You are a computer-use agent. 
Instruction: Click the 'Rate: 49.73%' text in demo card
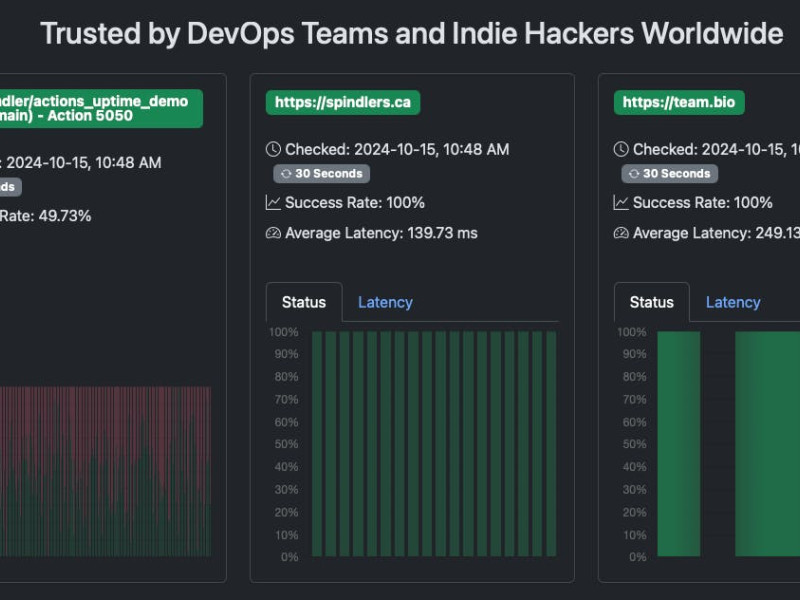[x=45, y=216]
